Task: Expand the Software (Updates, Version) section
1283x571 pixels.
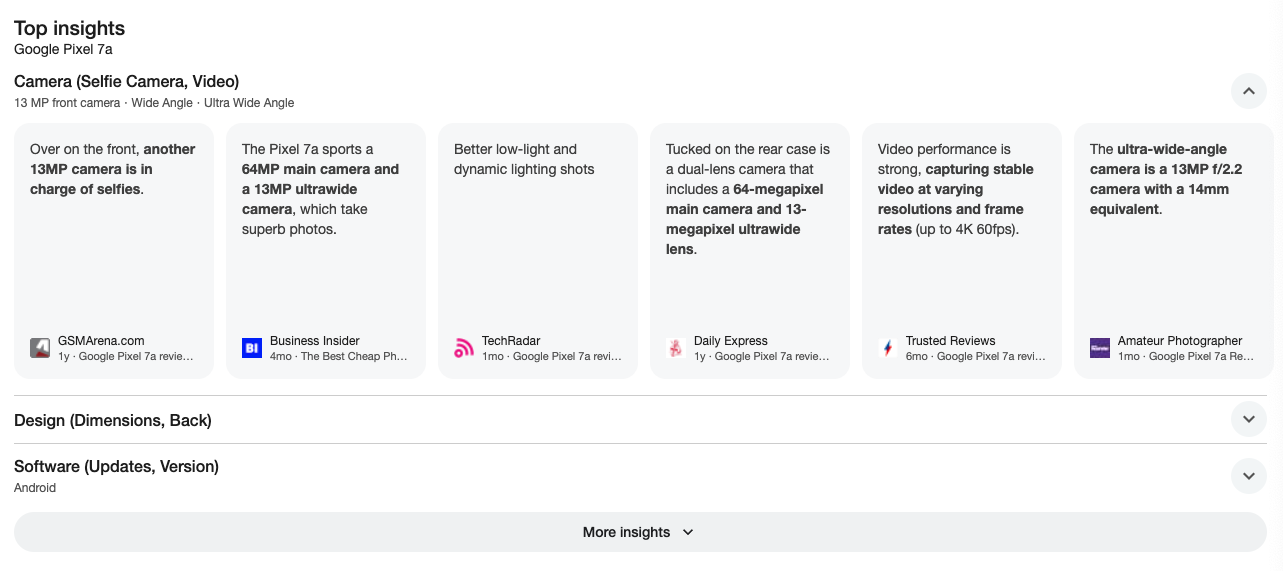Action: [x=1248, y=476]
